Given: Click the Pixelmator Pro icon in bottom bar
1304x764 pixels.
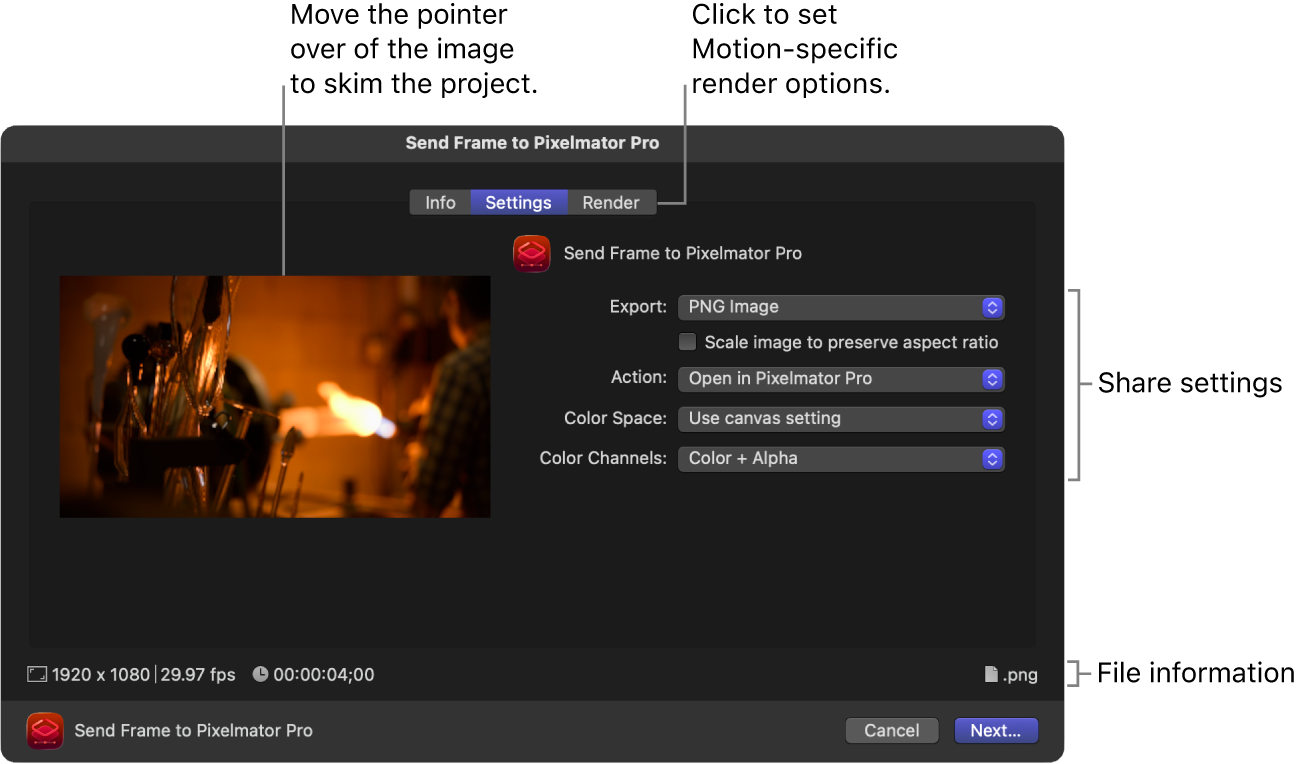Looking at the screenshot, I should point(45,731).
